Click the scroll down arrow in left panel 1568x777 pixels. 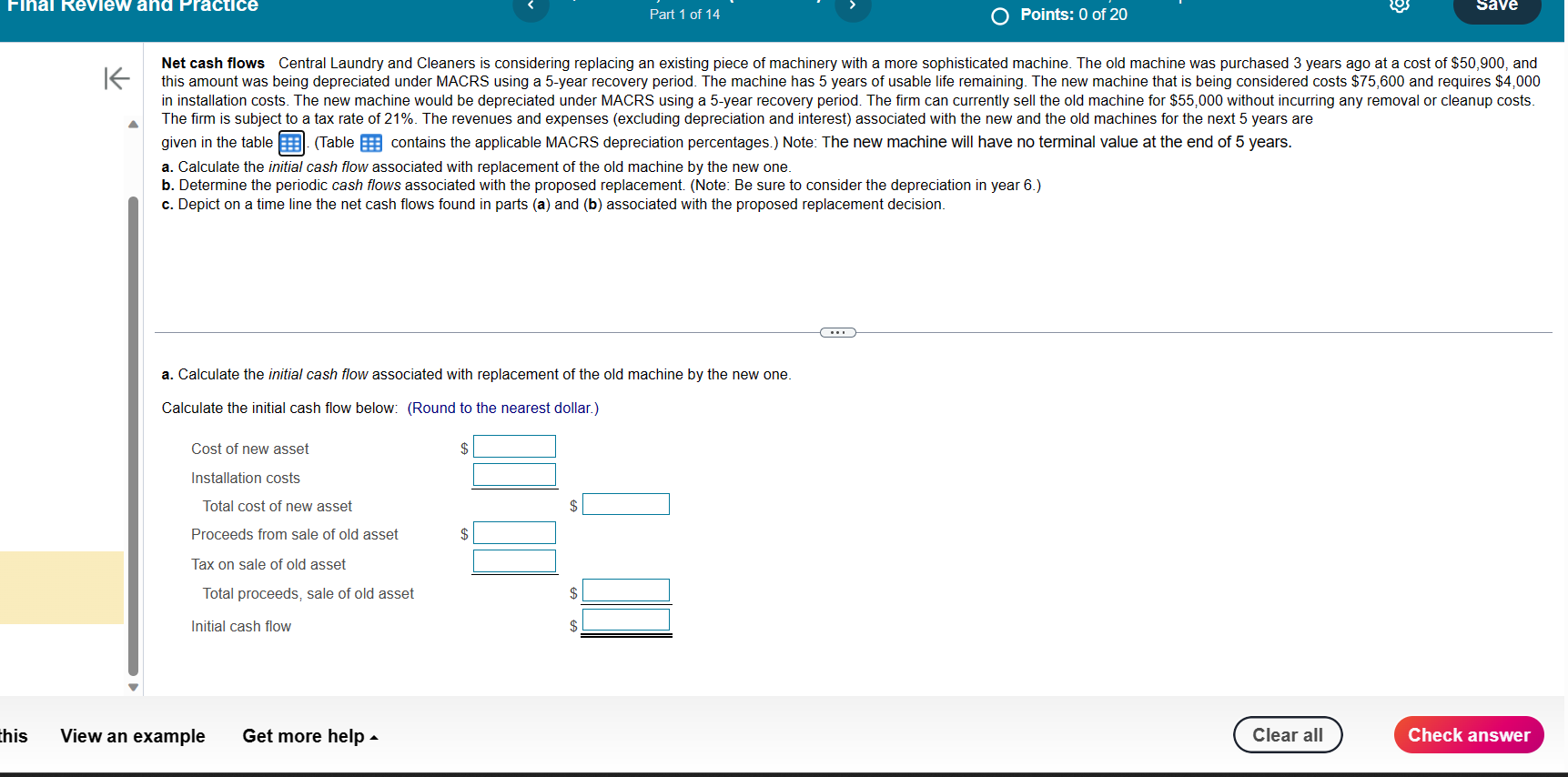pyautogui.click(x=134, y=687)
